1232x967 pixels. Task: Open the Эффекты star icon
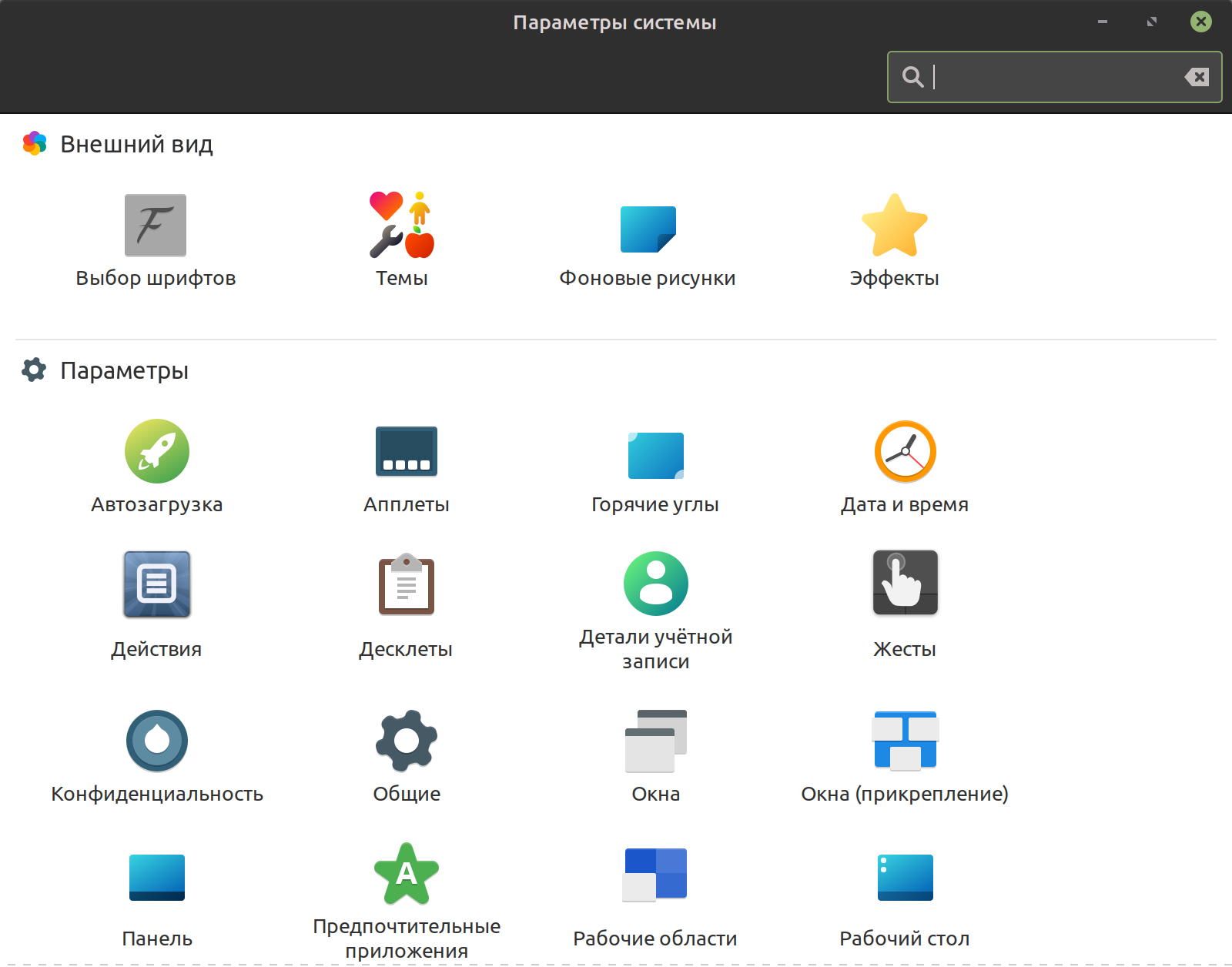(895, 225)
